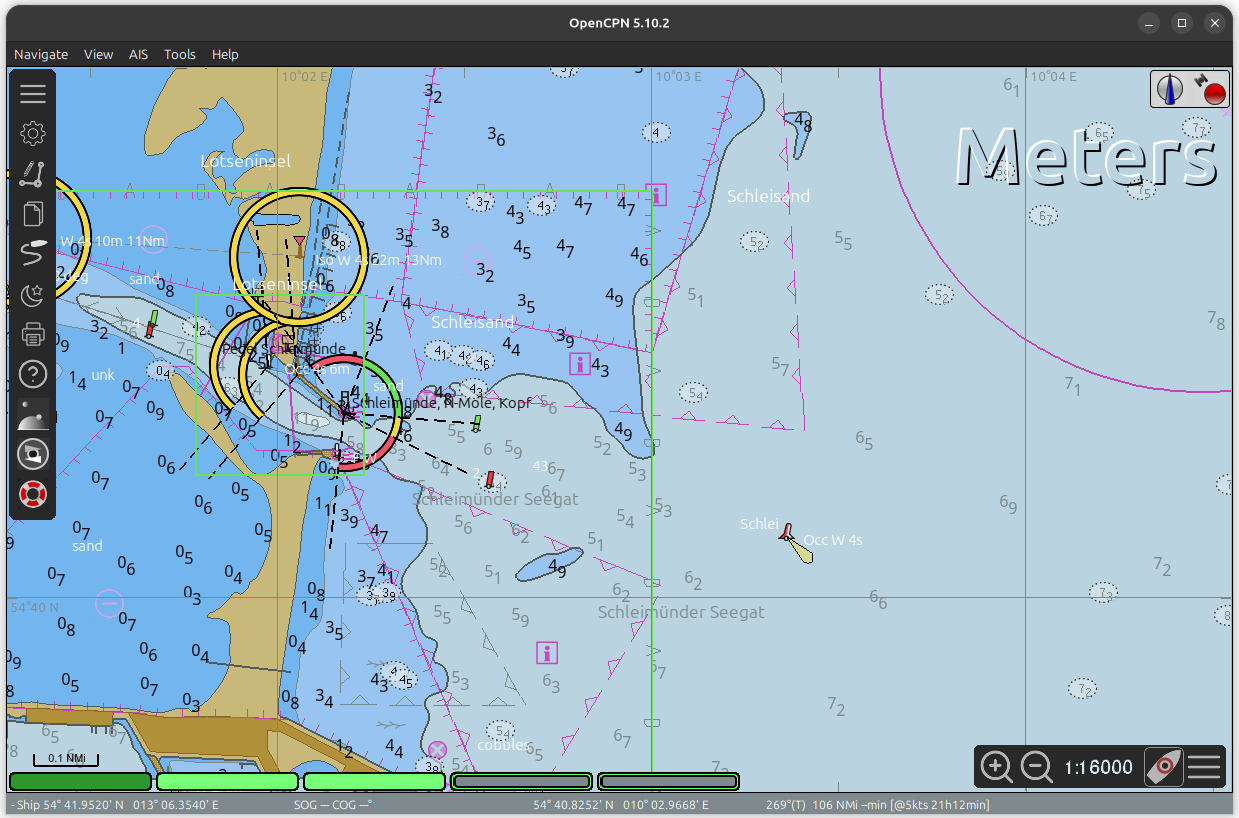The image size is (1239, 818).
Task: Click the 269°(T) 106 NMi status field
Action: (x=878, y=804)
